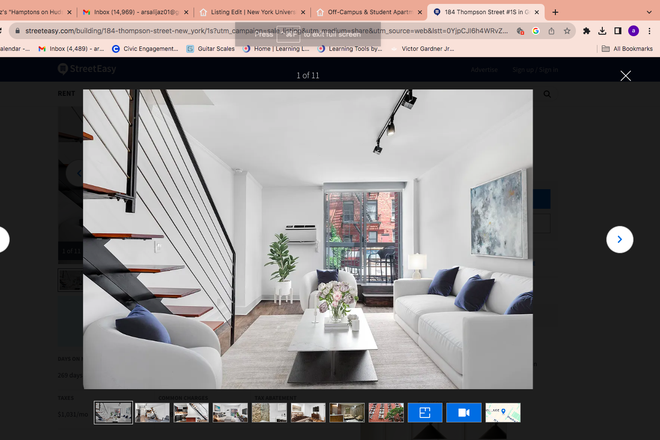
Task: Open Guitar Scales bookmark
Action: (x=210, y=49)
